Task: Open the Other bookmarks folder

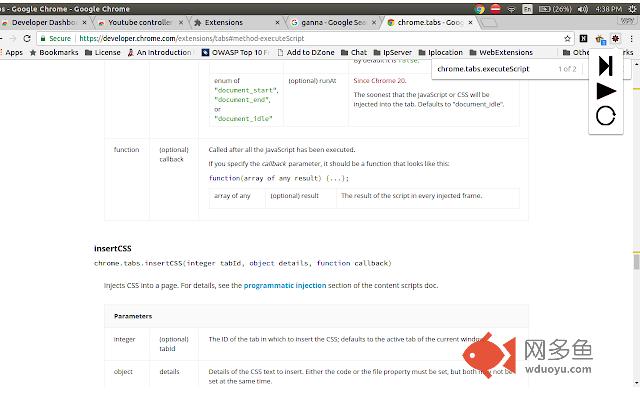Action: click(x=576, y=52)
